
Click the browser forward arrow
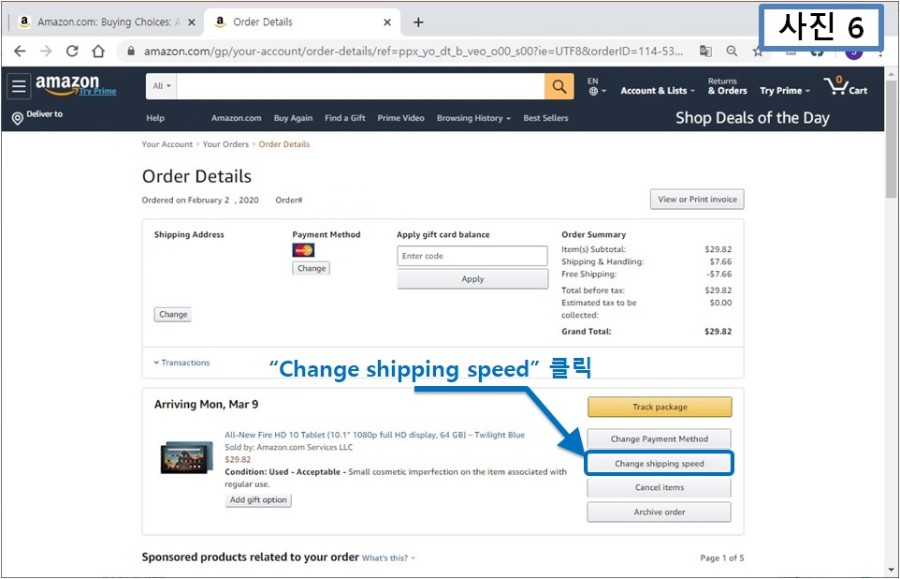pos(46,51)
